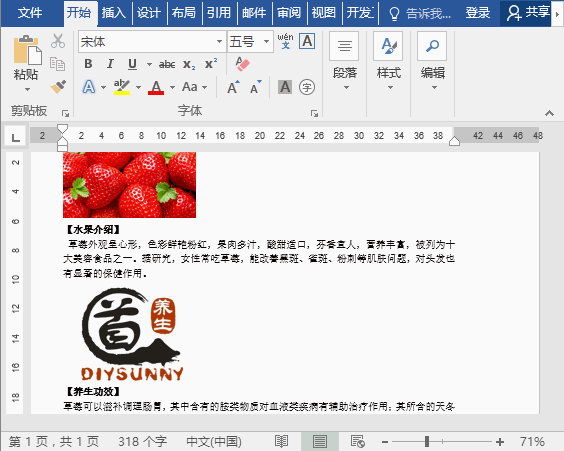The width and height of the screenshot is (564, 451).
Task: Switch to the 引用 References tab
Action: pyautogui.click(x=218, y=13)
